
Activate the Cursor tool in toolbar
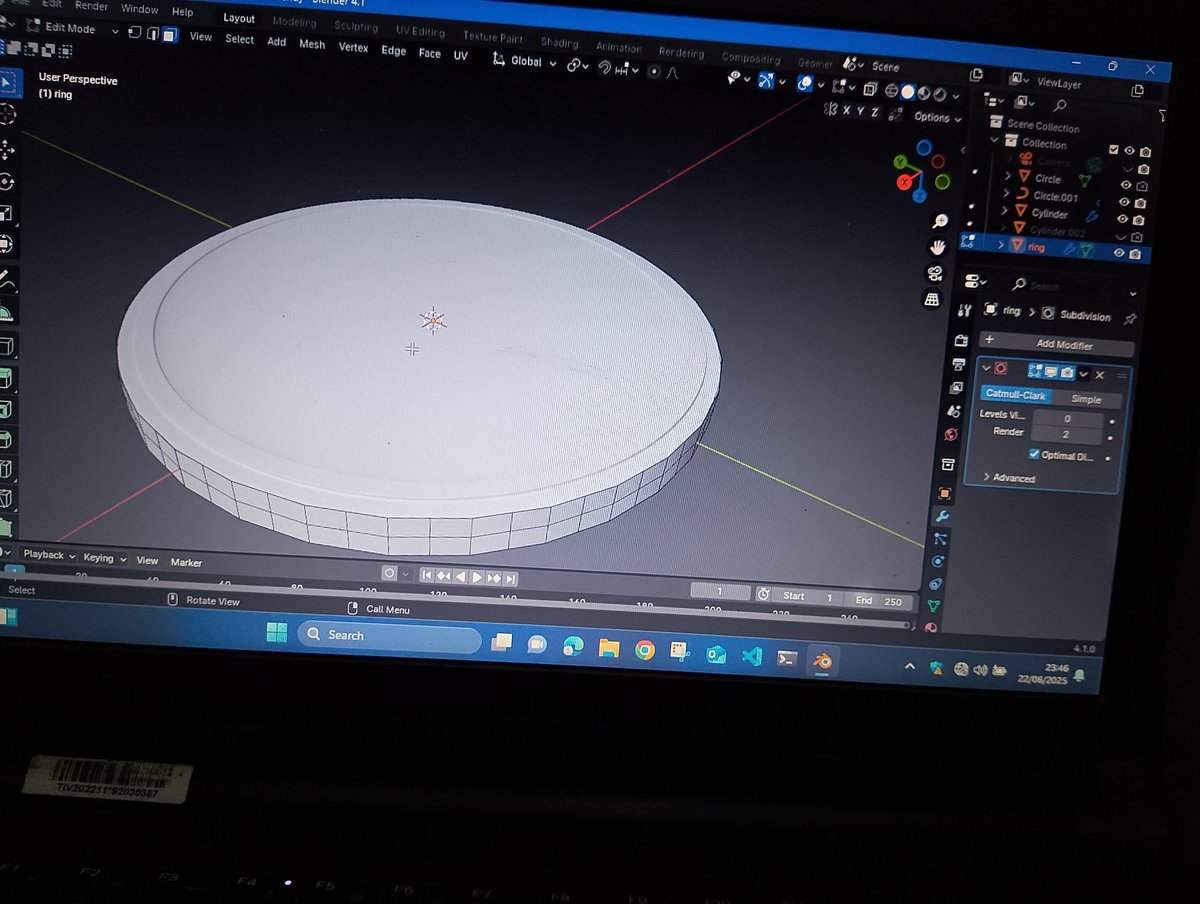[5, 115]
